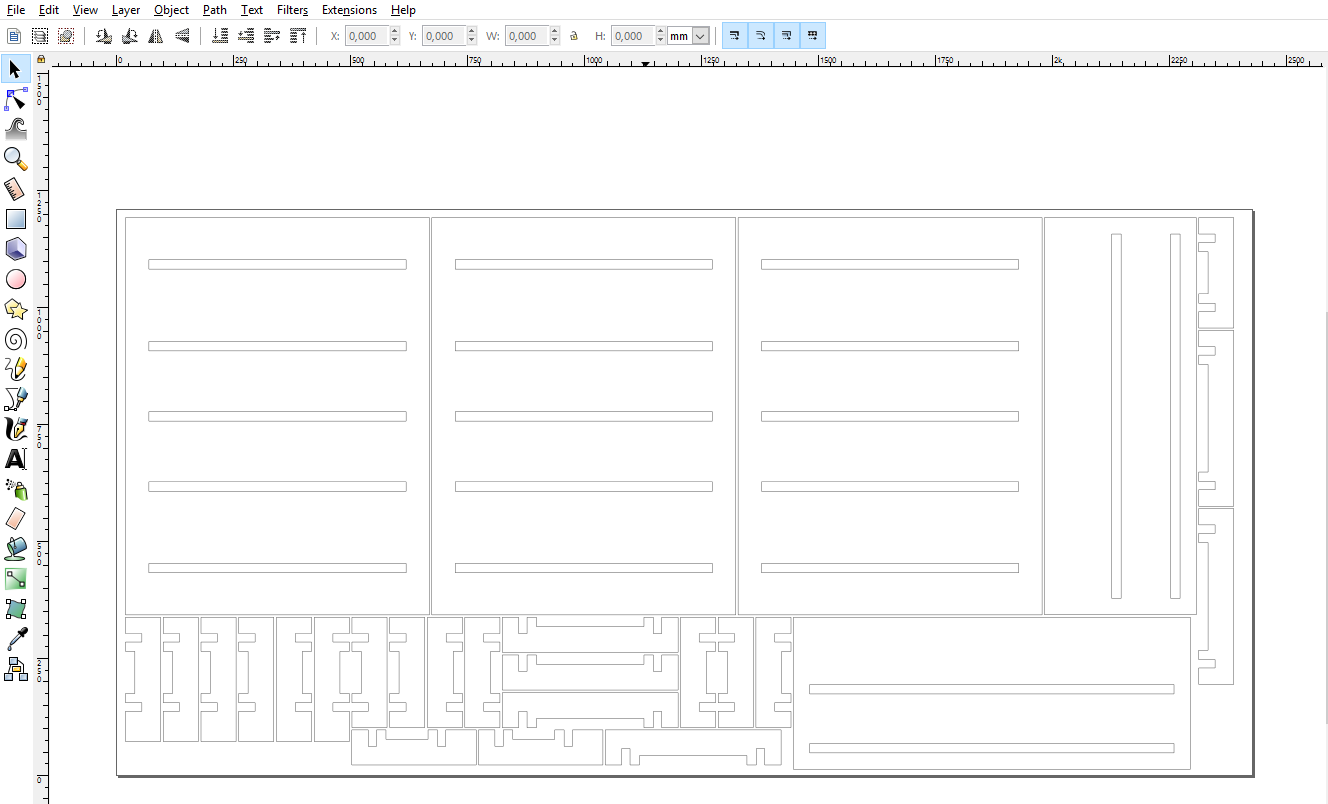Open the Object menu
Image resolution: width=1328 pixels, height=804 pixels.
click(x=171, y=10)
